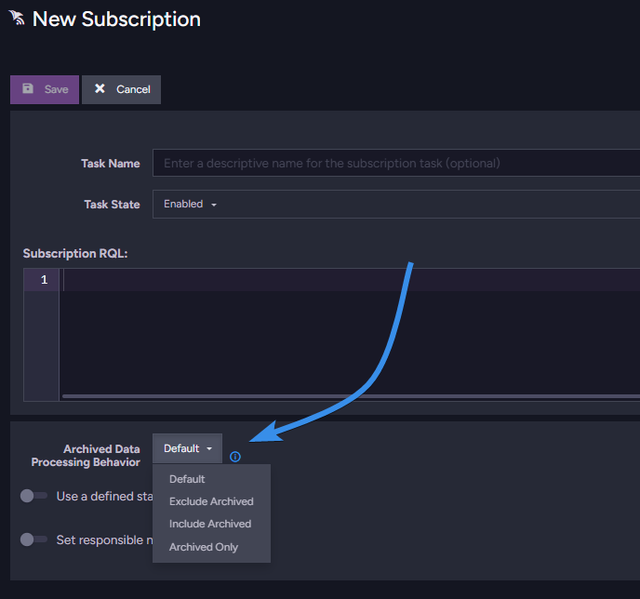Click the RQL editor horizontal scrollbar
The image size is (640, 599).
click(x=350, y=397)
